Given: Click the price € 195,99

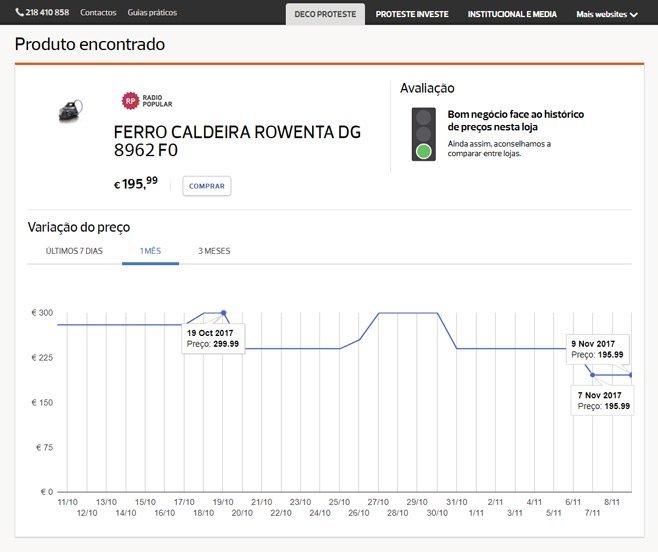Looking at the screenshot, I should pyautogui.click(x=136, y=183).
